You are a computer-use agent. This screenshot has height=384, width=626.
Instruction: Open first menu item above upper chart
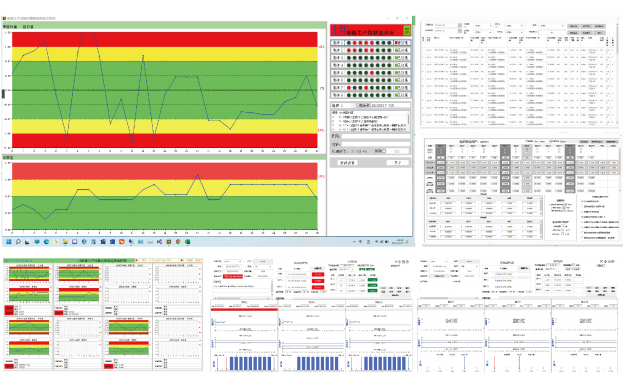pos(10,27)
